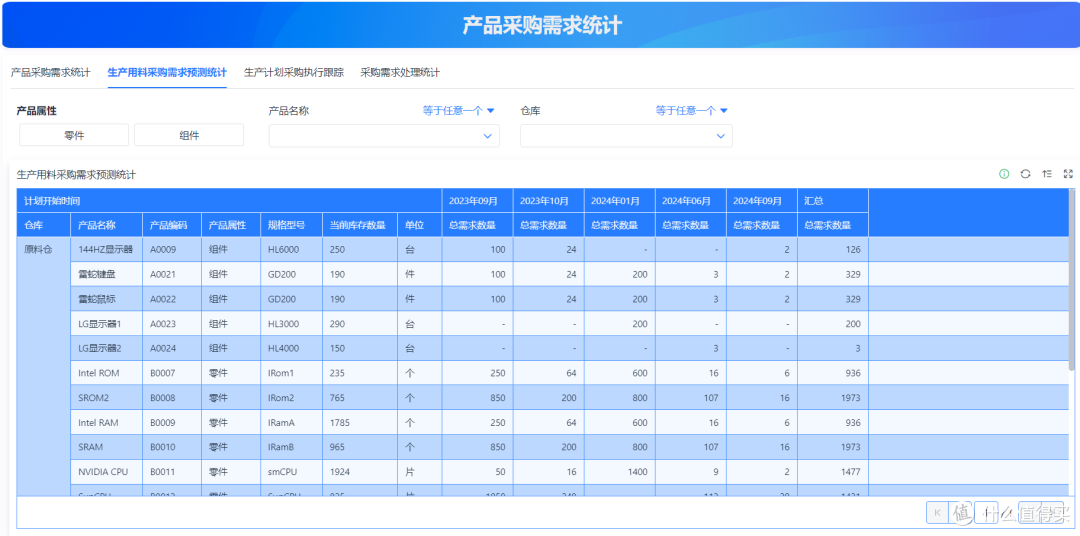
Task: Expand the table to fullscreen view
Action: [1068, 174]
